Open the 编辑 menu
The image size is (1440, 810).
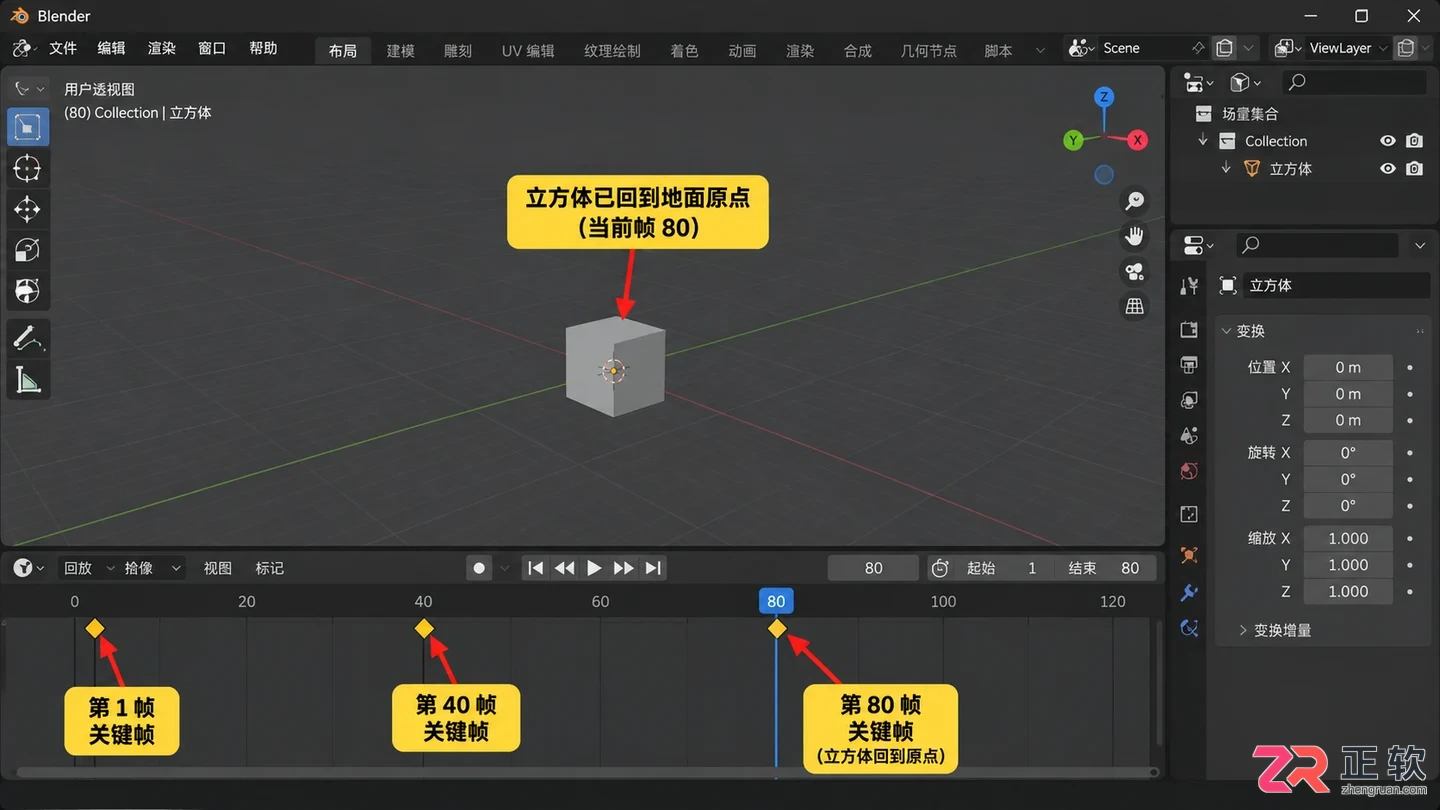[x=111, y=48]
